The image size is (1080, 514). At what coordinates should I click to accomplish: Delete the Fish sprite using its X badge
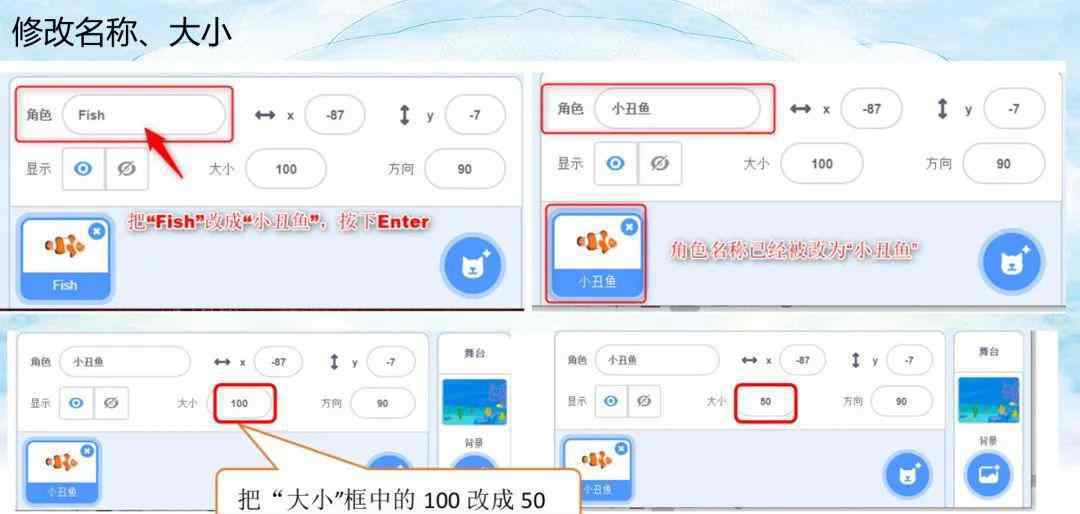96,231
